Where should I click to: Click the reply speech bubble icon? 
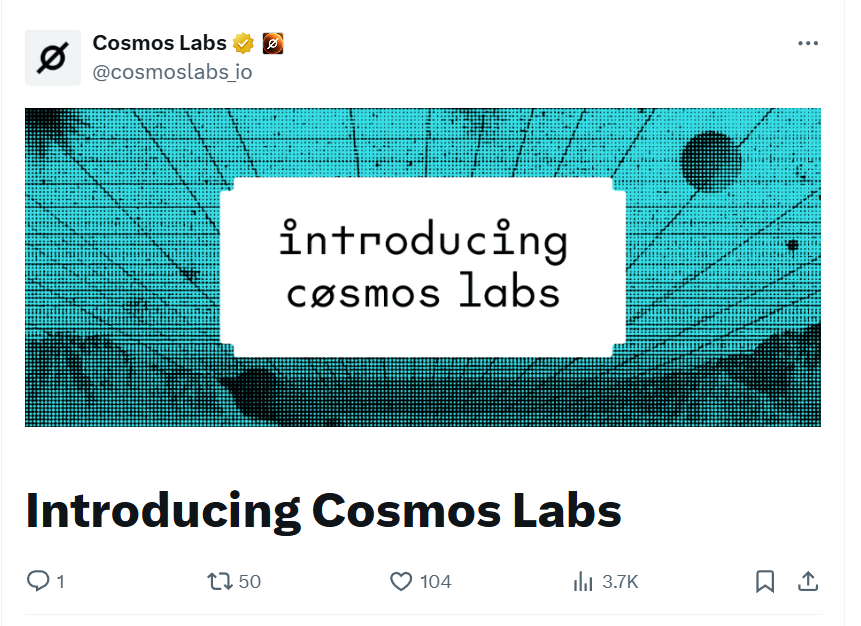(38, 581)
